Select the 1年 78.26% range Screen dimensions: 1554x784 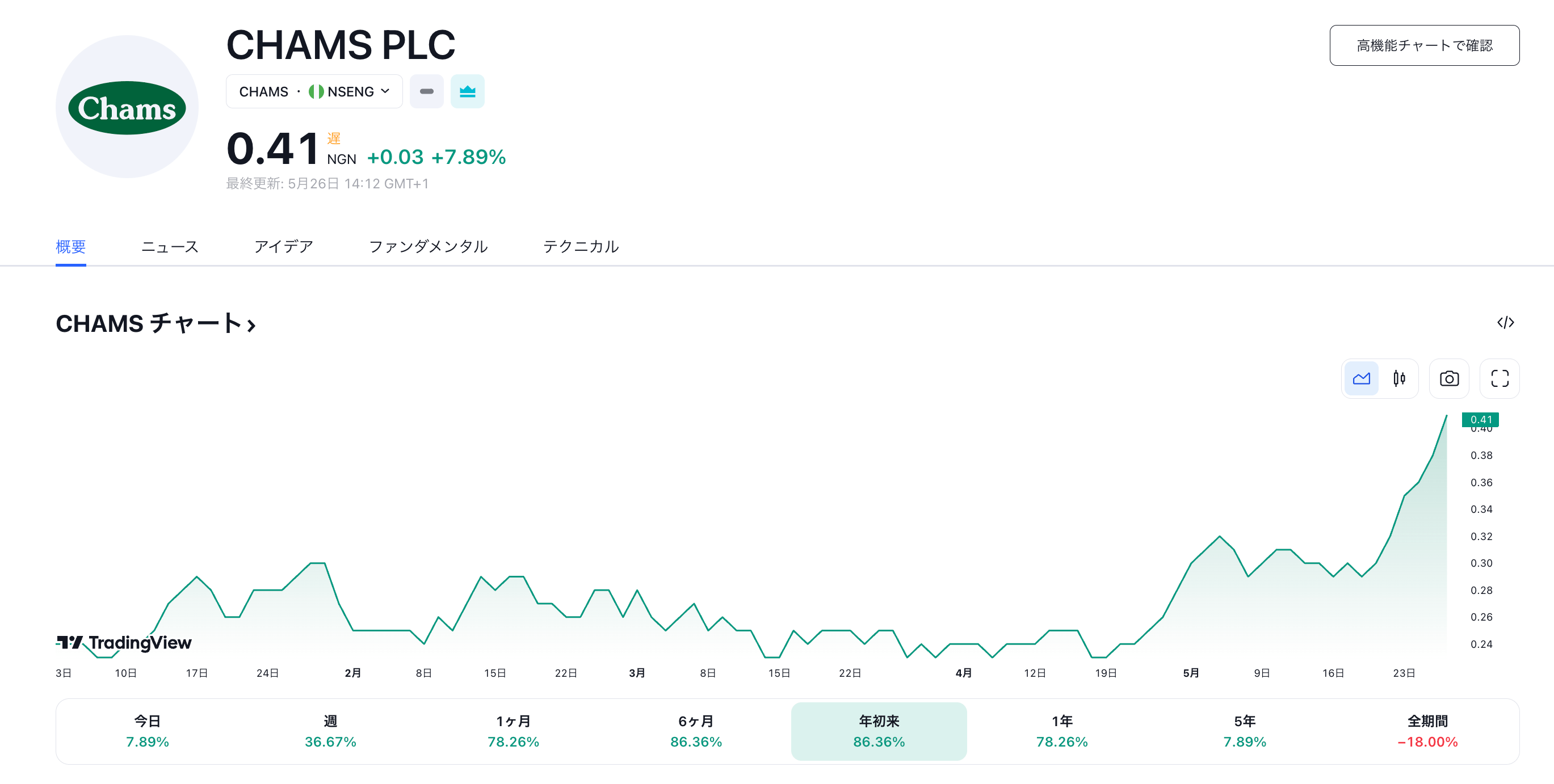(x=1062, y=732)
